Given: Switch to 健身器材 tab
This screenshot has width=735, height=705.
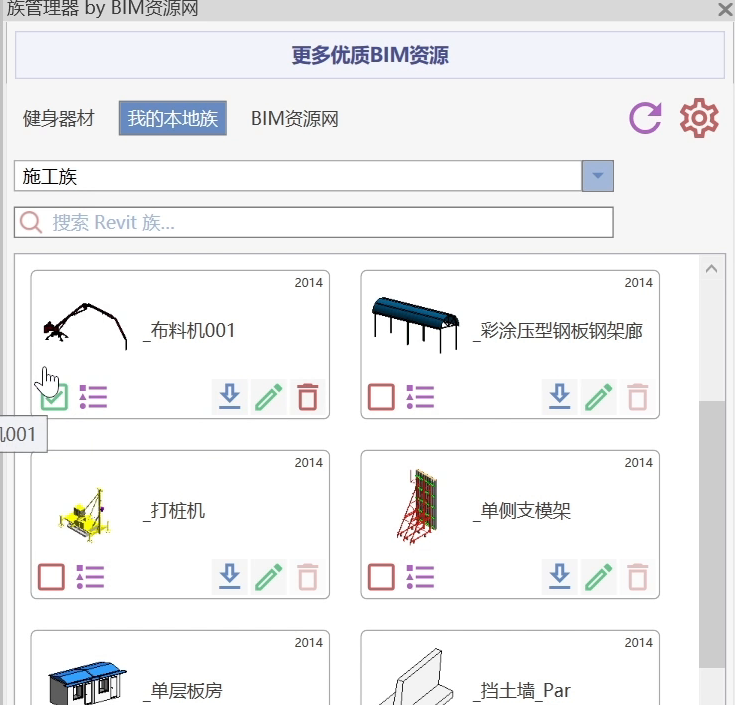Looking at the screenshot, I should (59, 118).
